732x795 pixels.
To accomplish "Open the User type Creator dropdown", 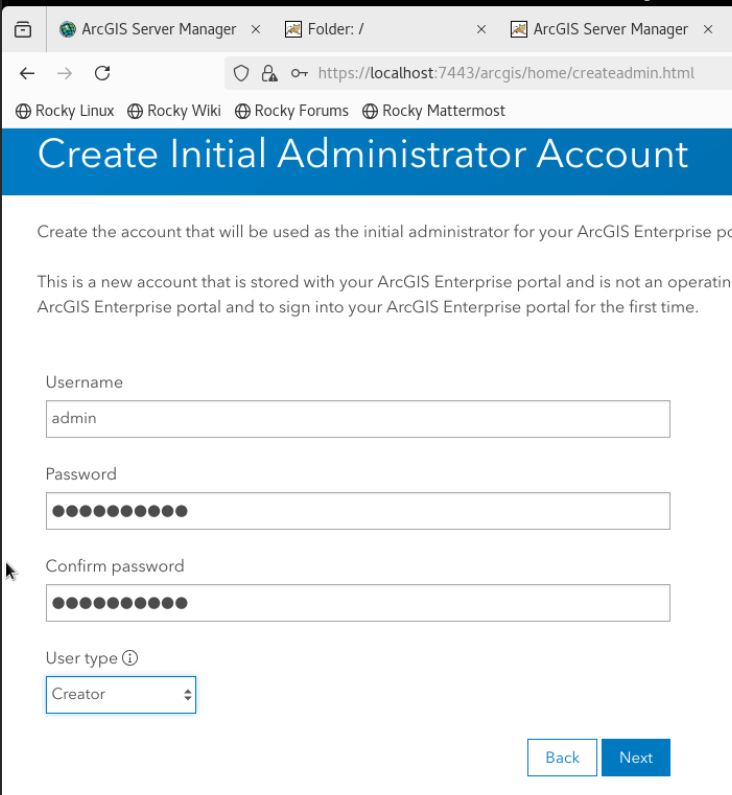I will coord(121,695).
